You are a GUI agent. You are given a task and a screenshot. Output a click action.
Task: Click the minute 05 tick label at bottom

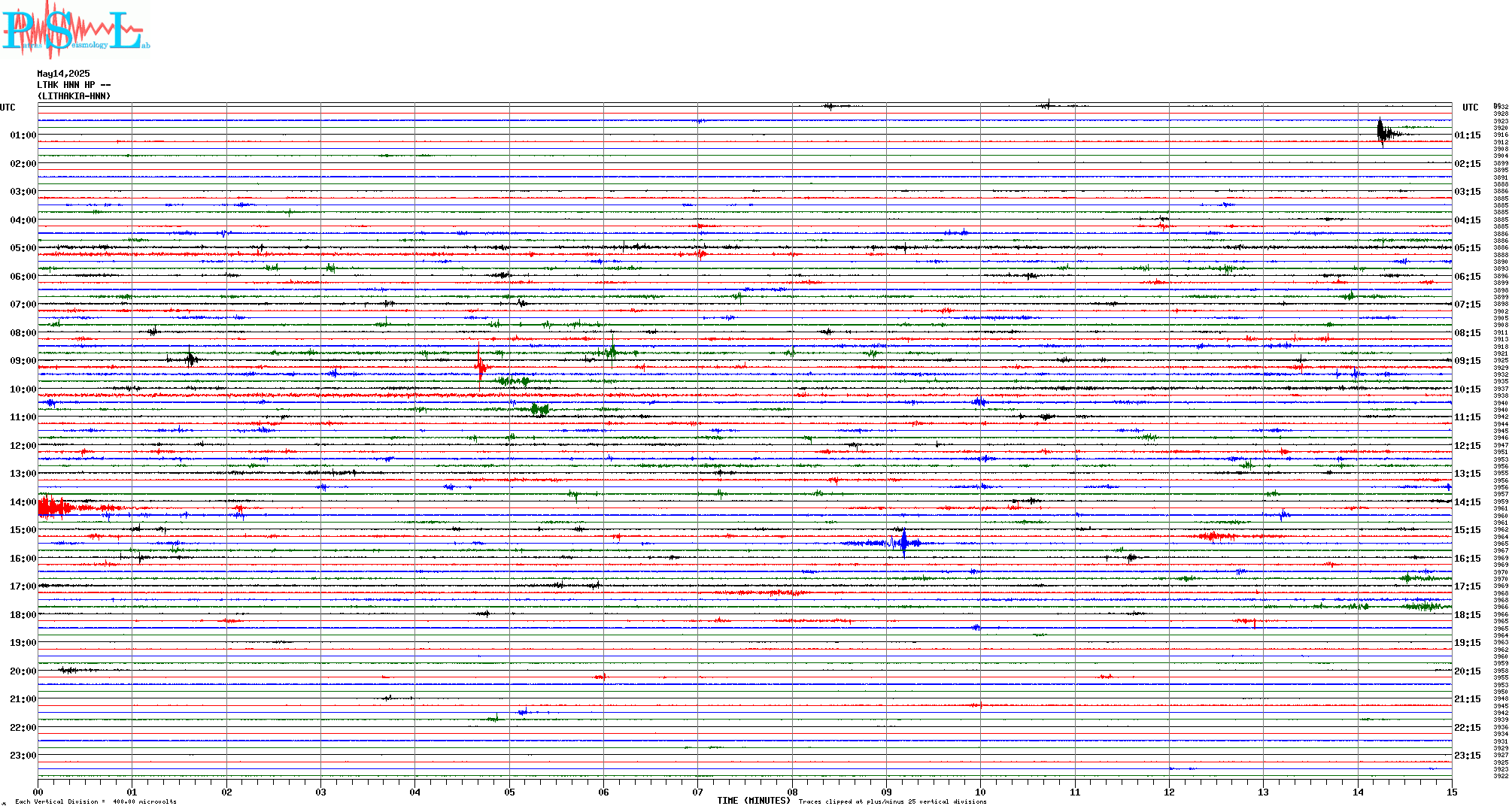(509, 792)
